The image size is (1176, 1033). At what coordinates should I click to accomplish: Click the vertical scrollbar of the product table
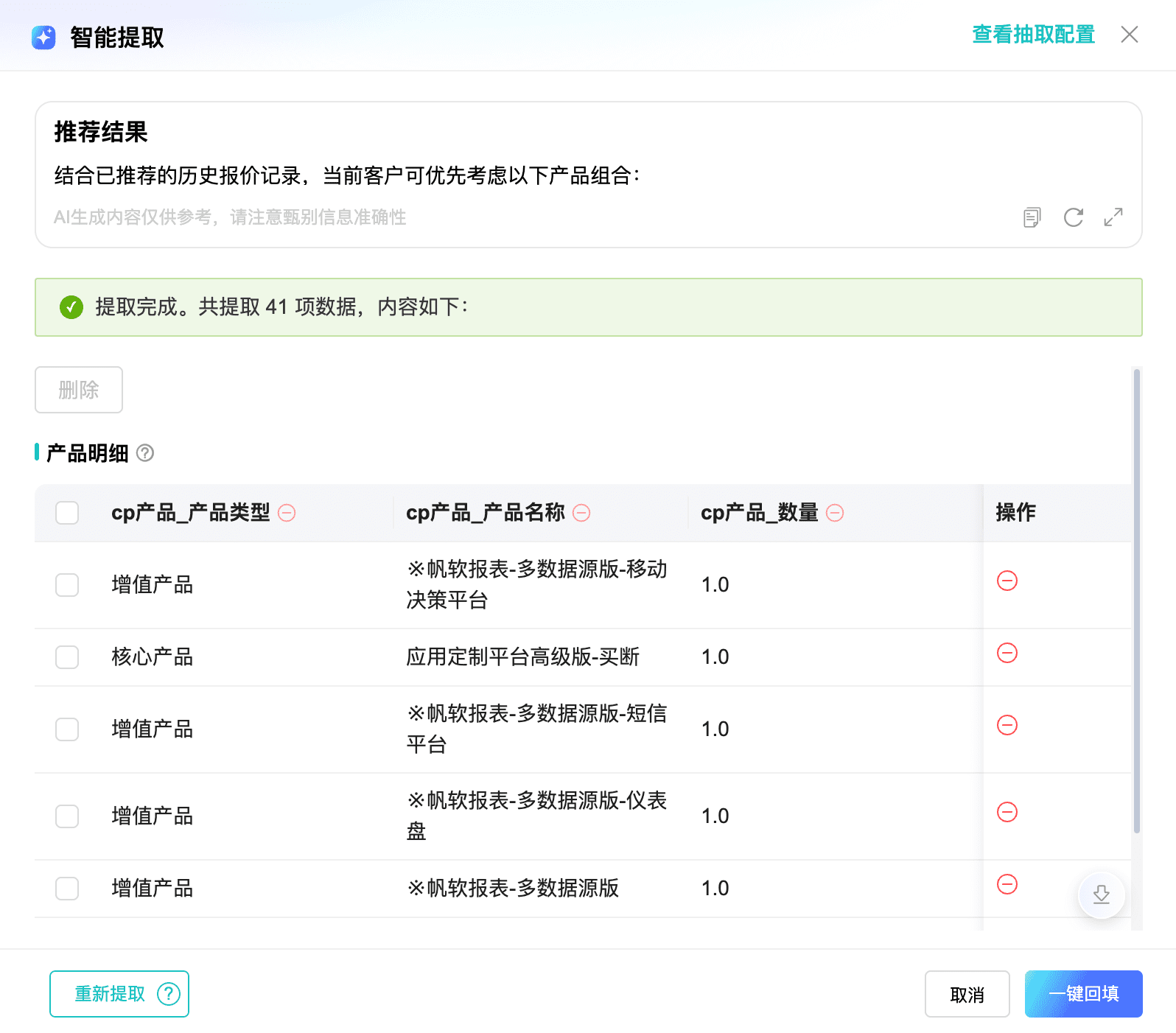pyautogui.click(x=1137, y=600)
